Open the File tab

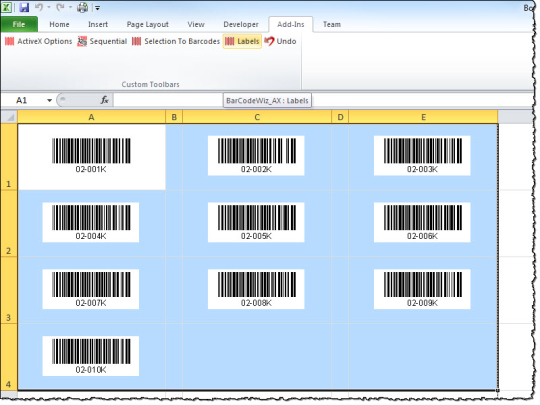point(19,24)
